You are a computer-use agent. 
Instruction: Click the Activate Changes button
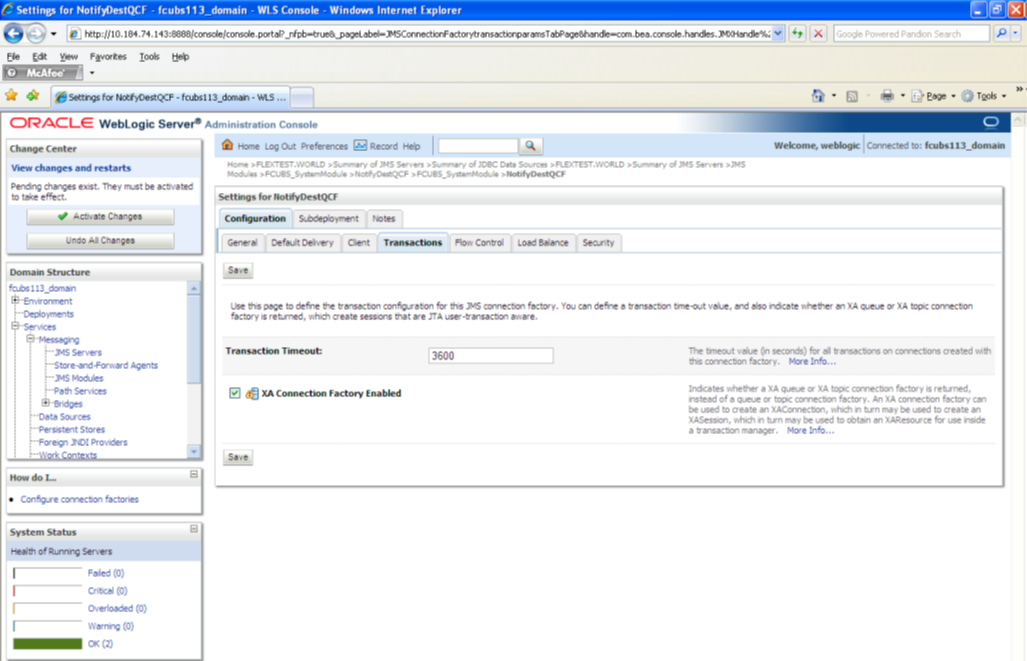coord(100,217)
